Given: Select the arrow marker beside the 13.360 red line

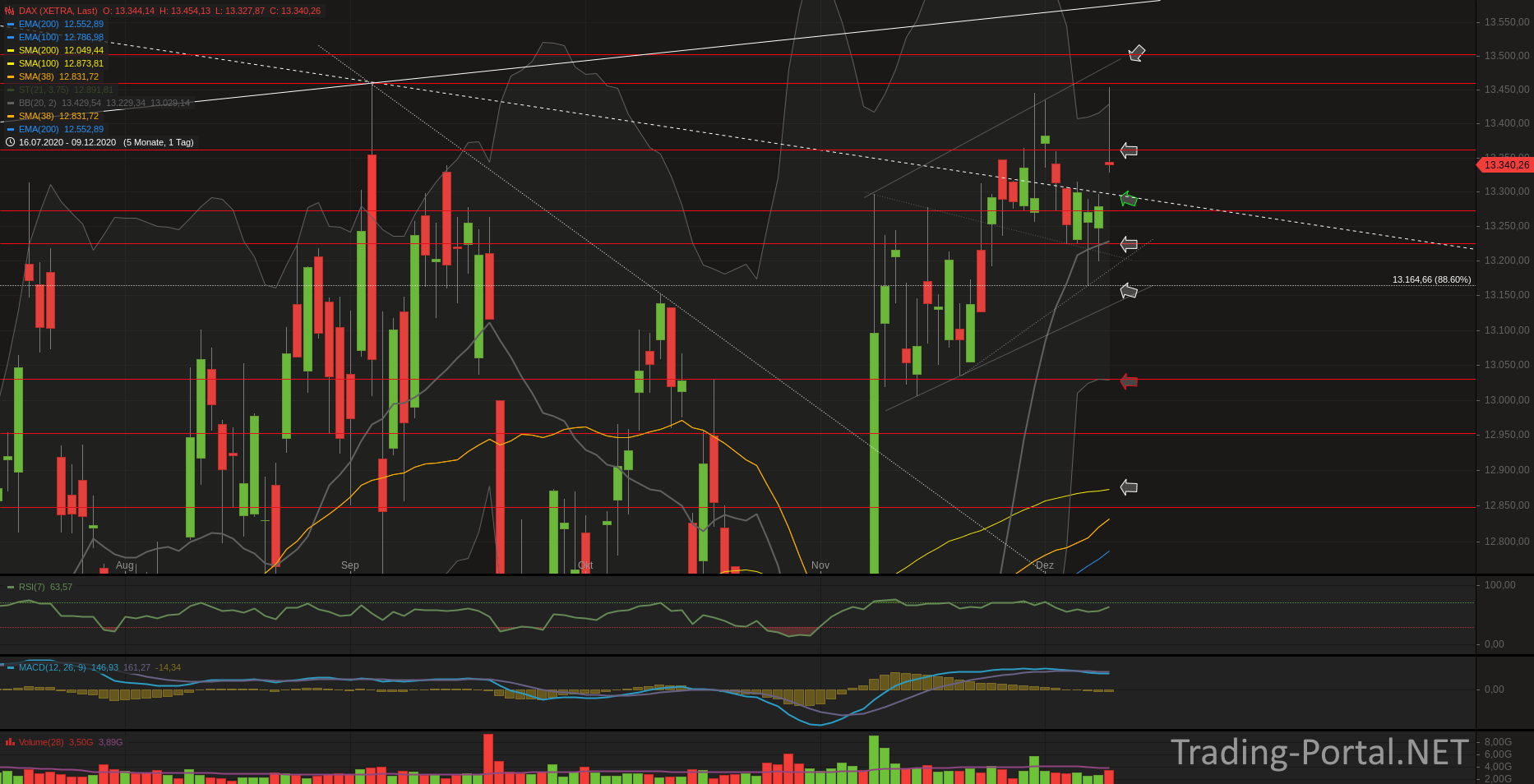Looking at the screenshot, I should pyautogui.click(x=1129, y=150).
